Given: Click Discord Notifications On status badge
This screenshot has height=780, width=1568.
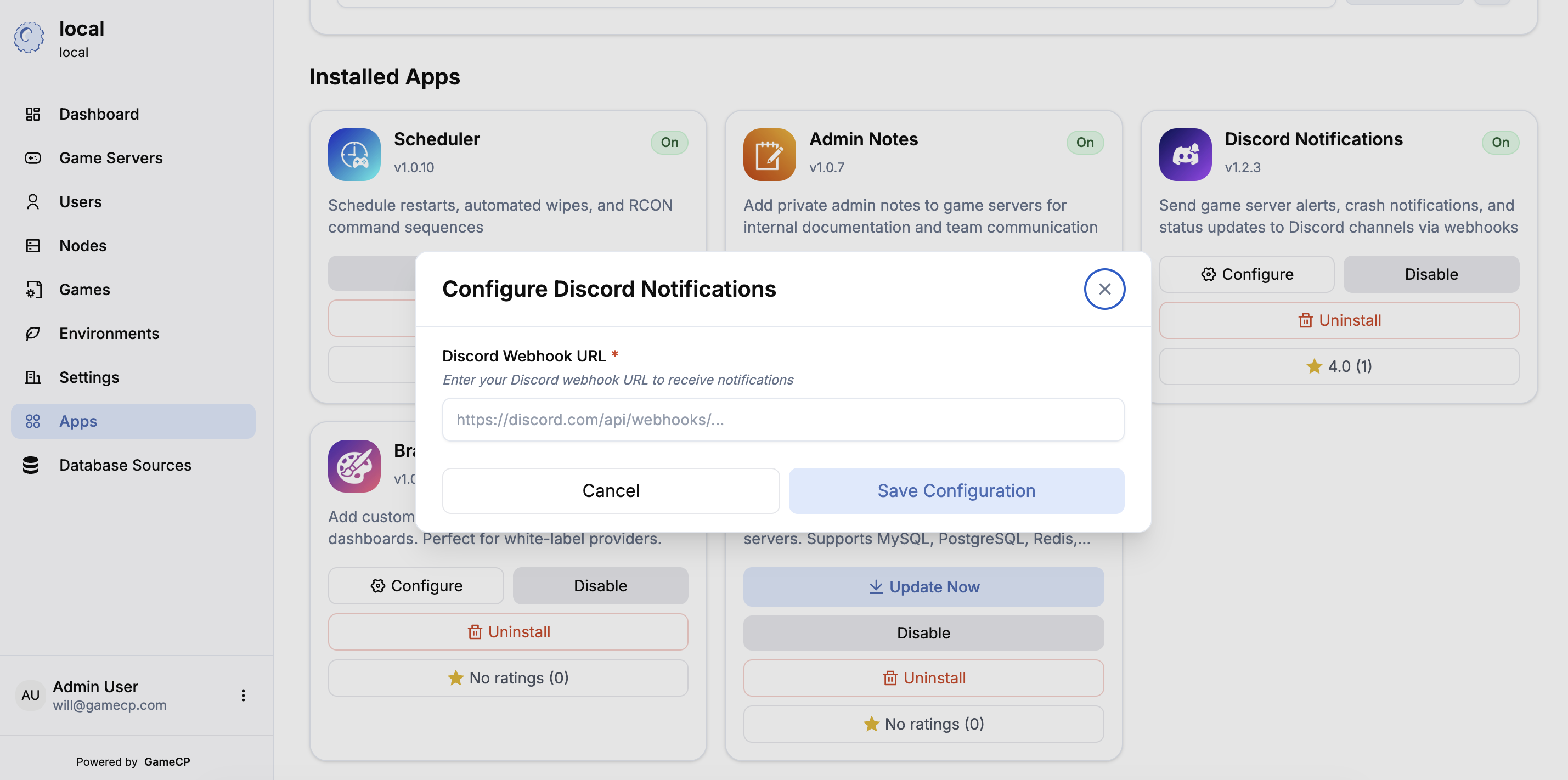Looking at the screenshot, I should pyautogui.click(x=1499, y=143).
